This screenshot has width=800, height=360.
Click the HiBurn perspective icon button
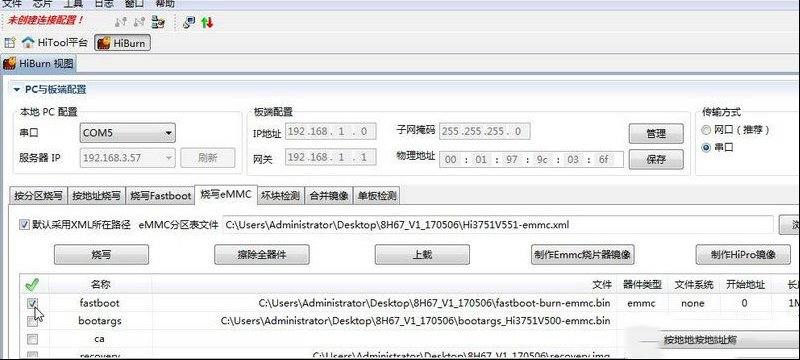tap(122, 43)
